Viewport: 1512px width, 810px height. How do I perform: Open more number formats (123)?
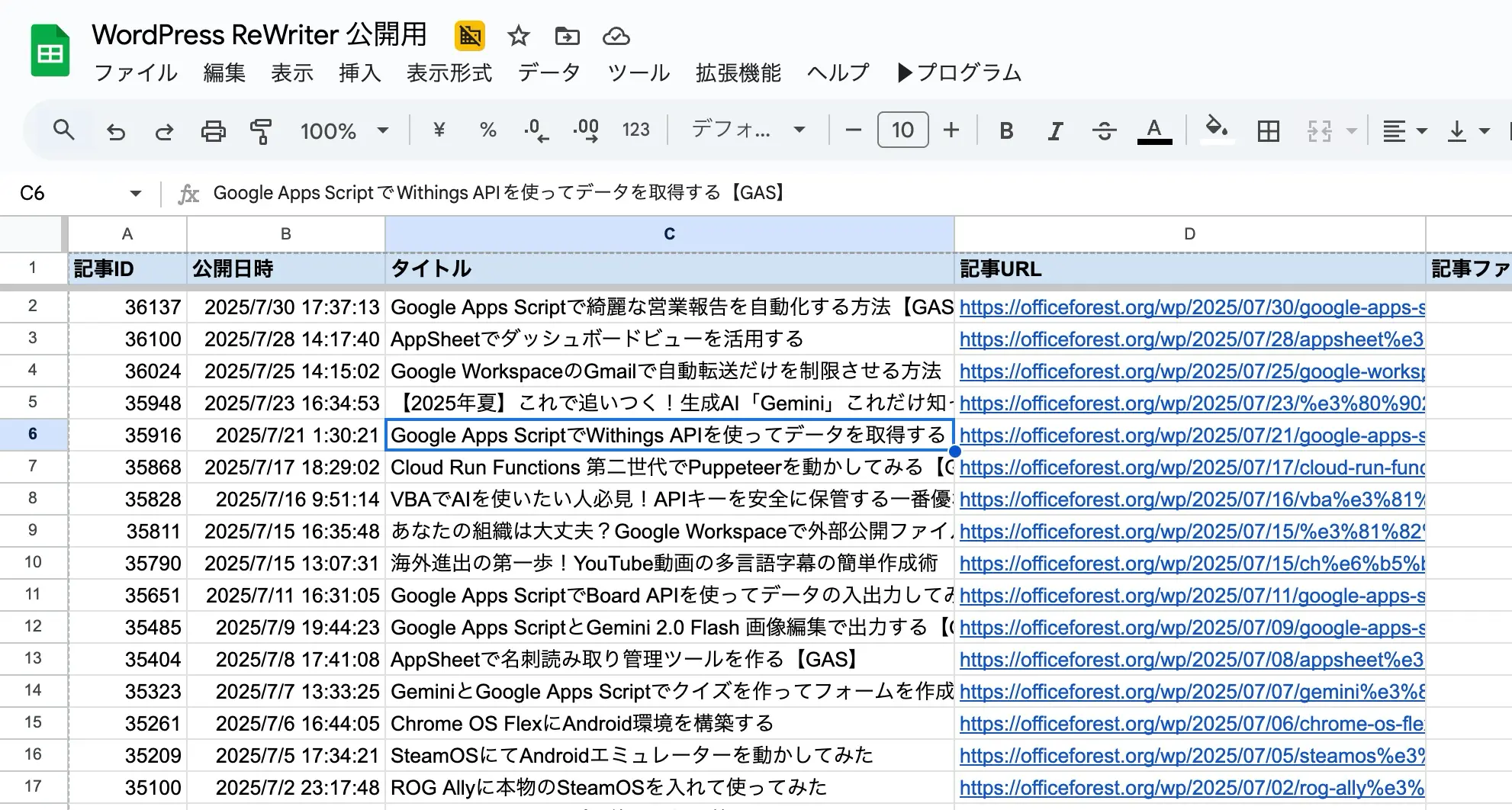635,130
